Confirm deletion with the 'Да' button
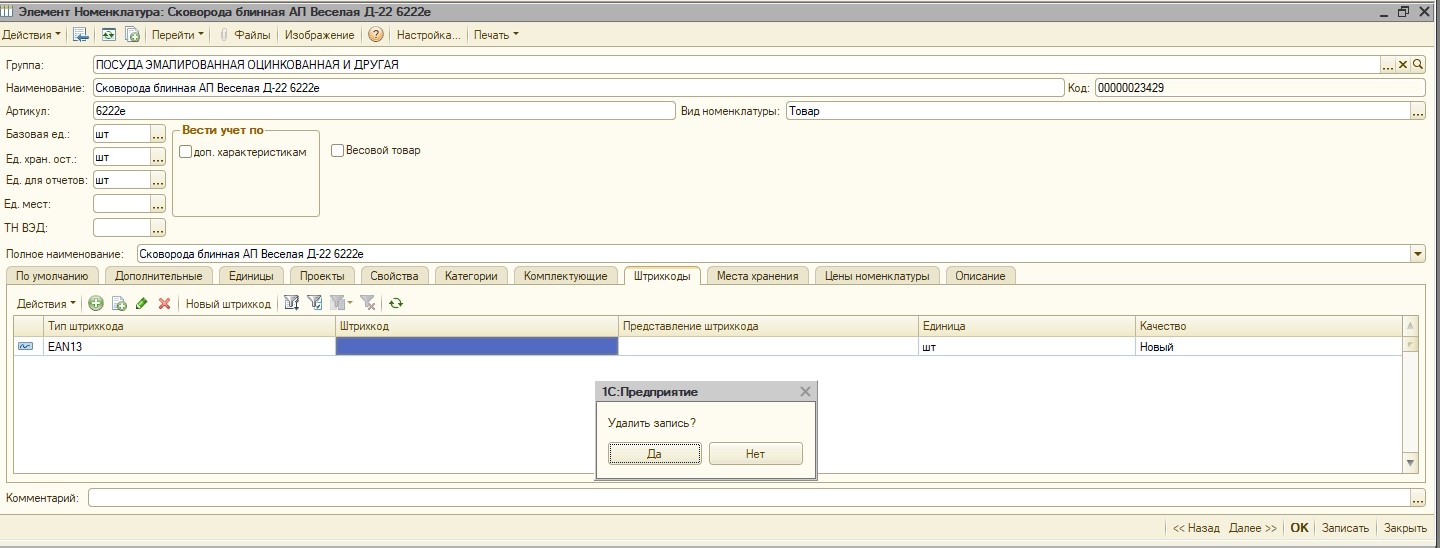The width and height of the screenshot is (1440, 548). point(654,454)
